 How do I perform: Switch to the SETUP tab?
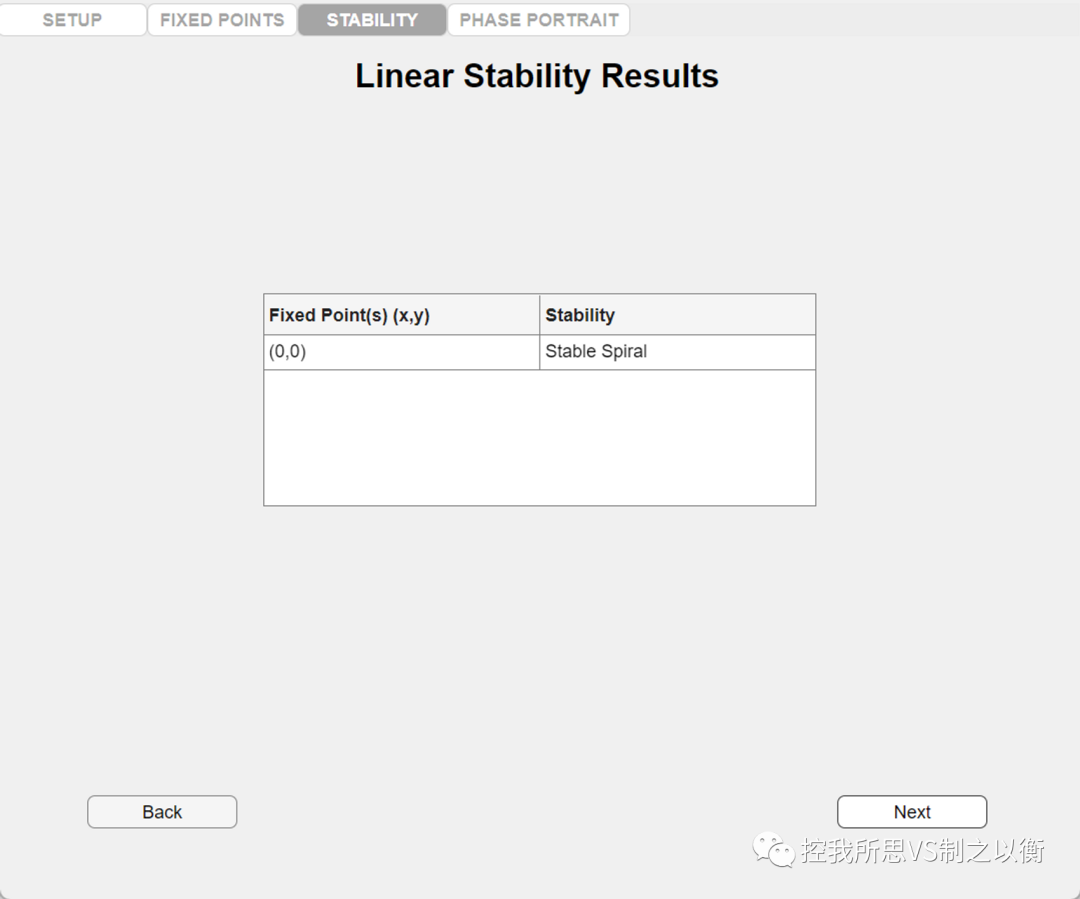click(x=73, y=20)
